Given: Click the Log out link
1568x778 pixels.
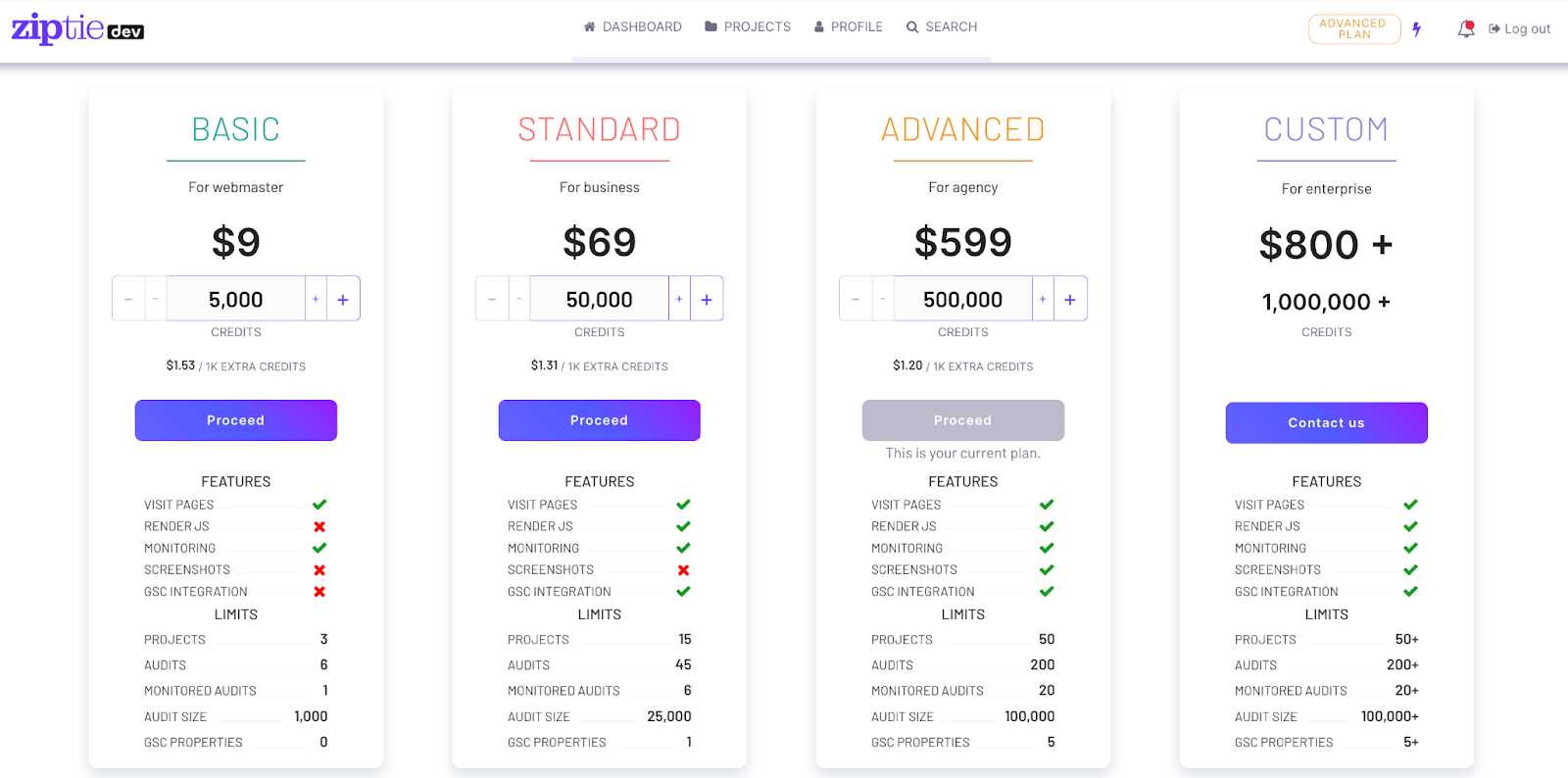Looking at the screenshot, I should [x=1520, y=29].
